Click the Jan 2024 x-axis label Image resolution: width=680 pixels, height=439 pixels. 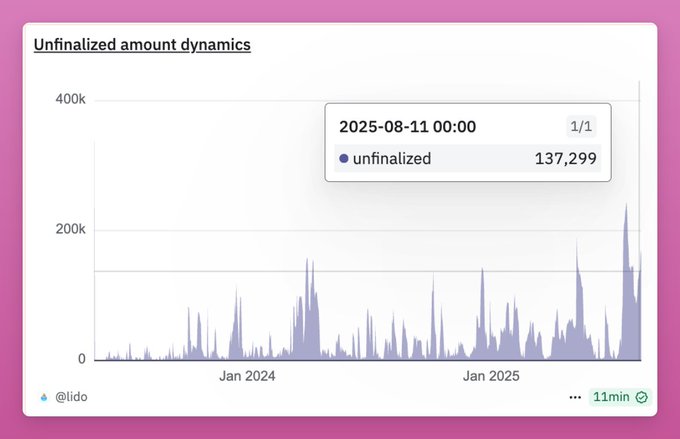coord(247,376)
